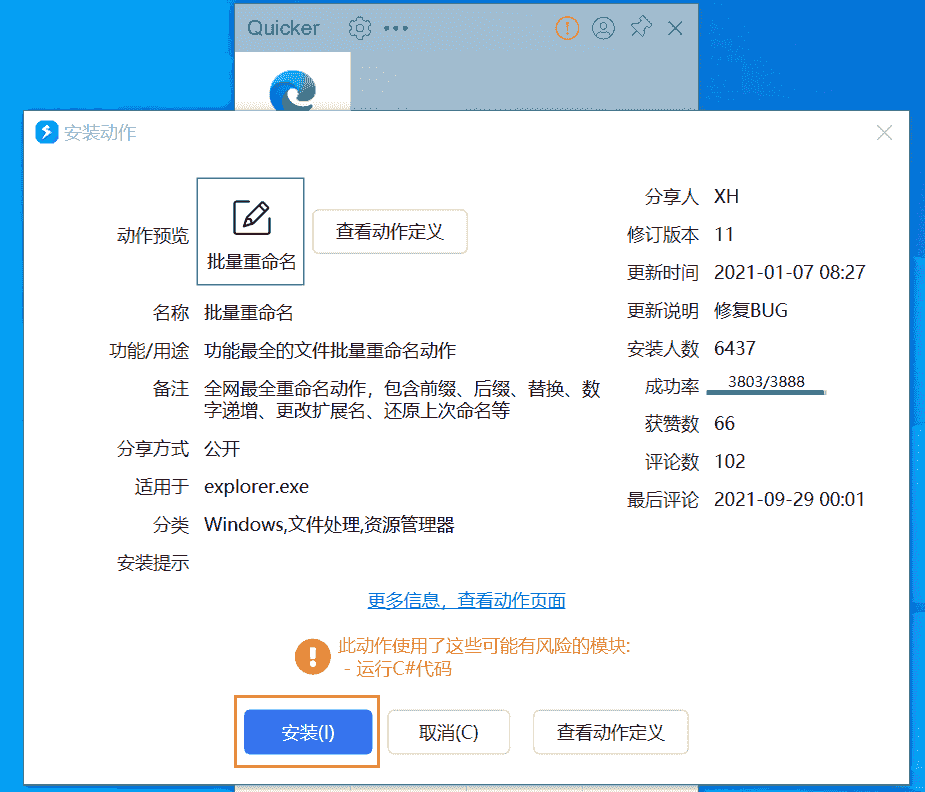Launch Edge browser tile in Quicker panel
Screen dimensions: 925x792
(293, 81)
